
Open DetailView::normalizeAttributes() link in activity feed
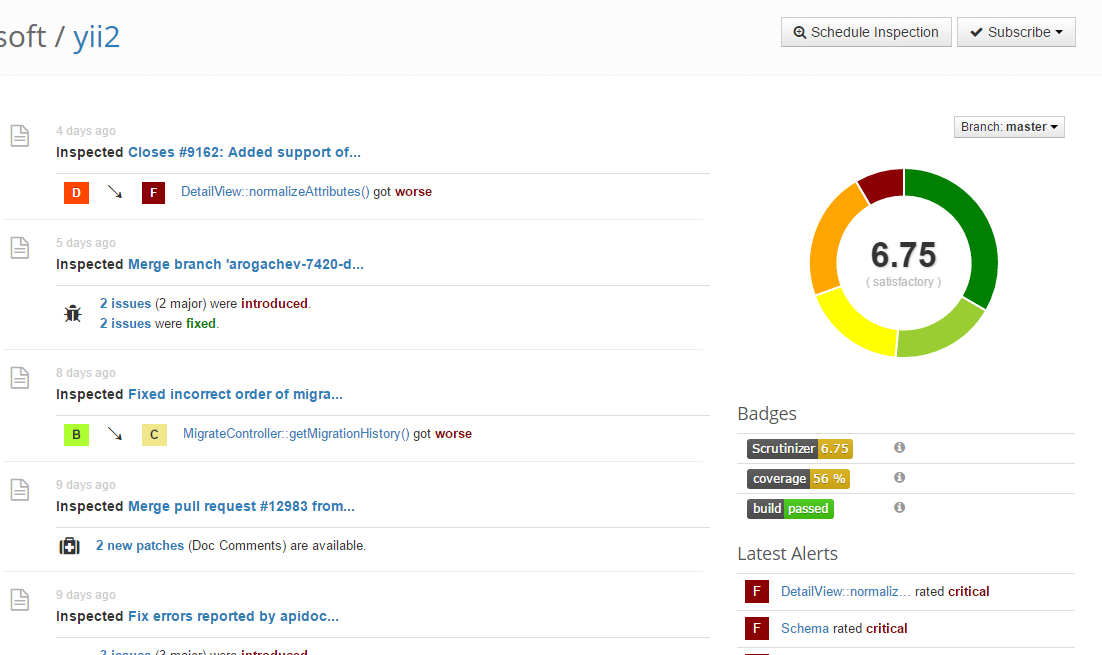point(275,191)
